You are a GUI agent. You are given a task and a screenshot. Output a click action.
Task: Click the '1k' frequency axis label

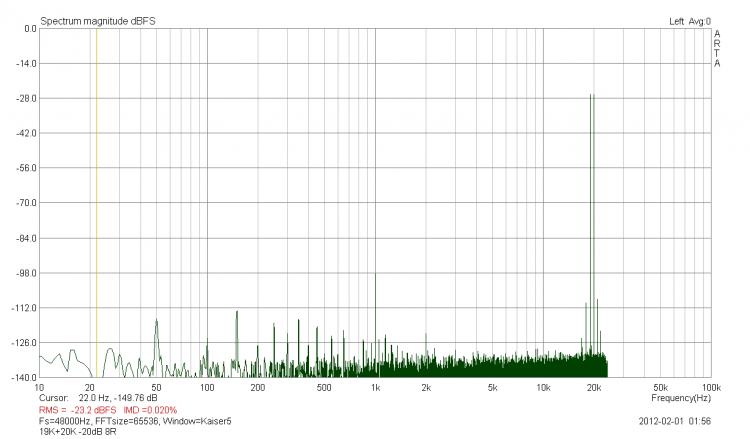tap(375, 387)
